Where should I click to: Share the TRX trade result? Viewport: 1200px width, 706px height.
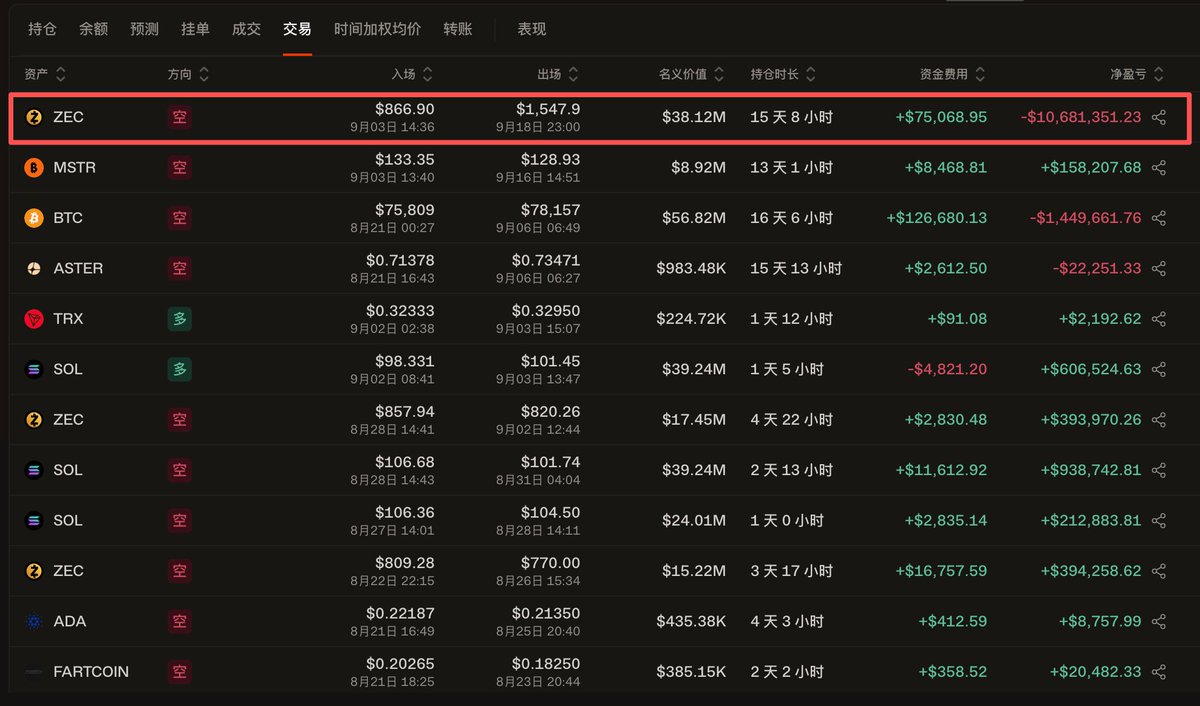click(x=1159, y=319)
